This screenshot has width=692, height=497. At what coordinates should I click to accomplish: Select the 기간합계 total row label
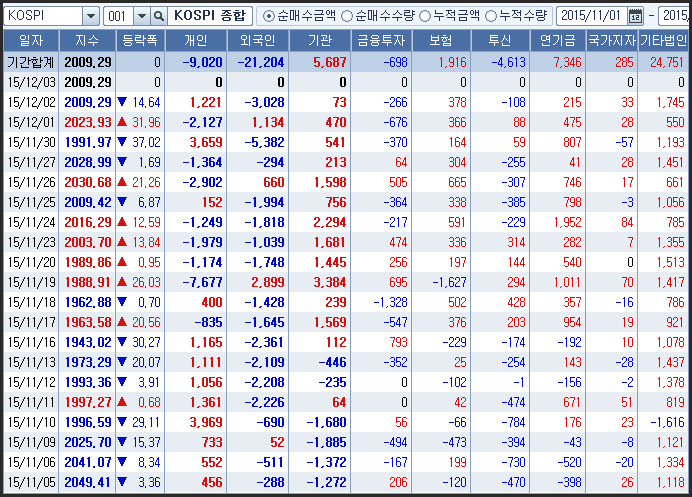point(31,62)
